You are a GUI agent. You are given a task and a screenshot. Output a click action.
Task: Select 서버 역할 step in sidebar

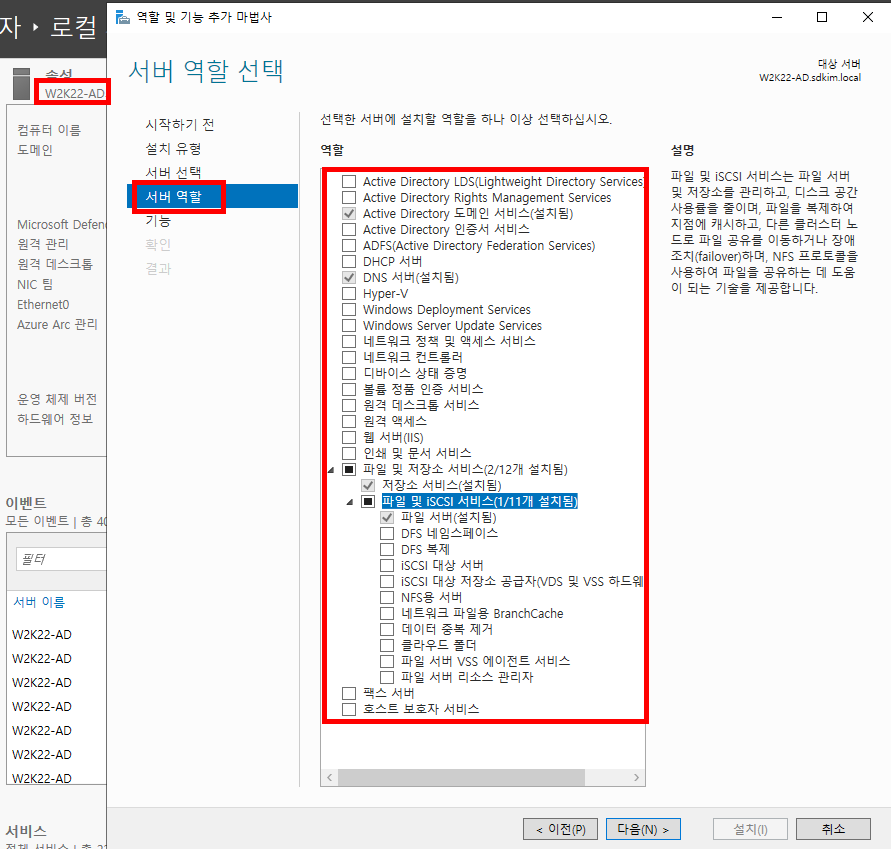pos(213,196)
